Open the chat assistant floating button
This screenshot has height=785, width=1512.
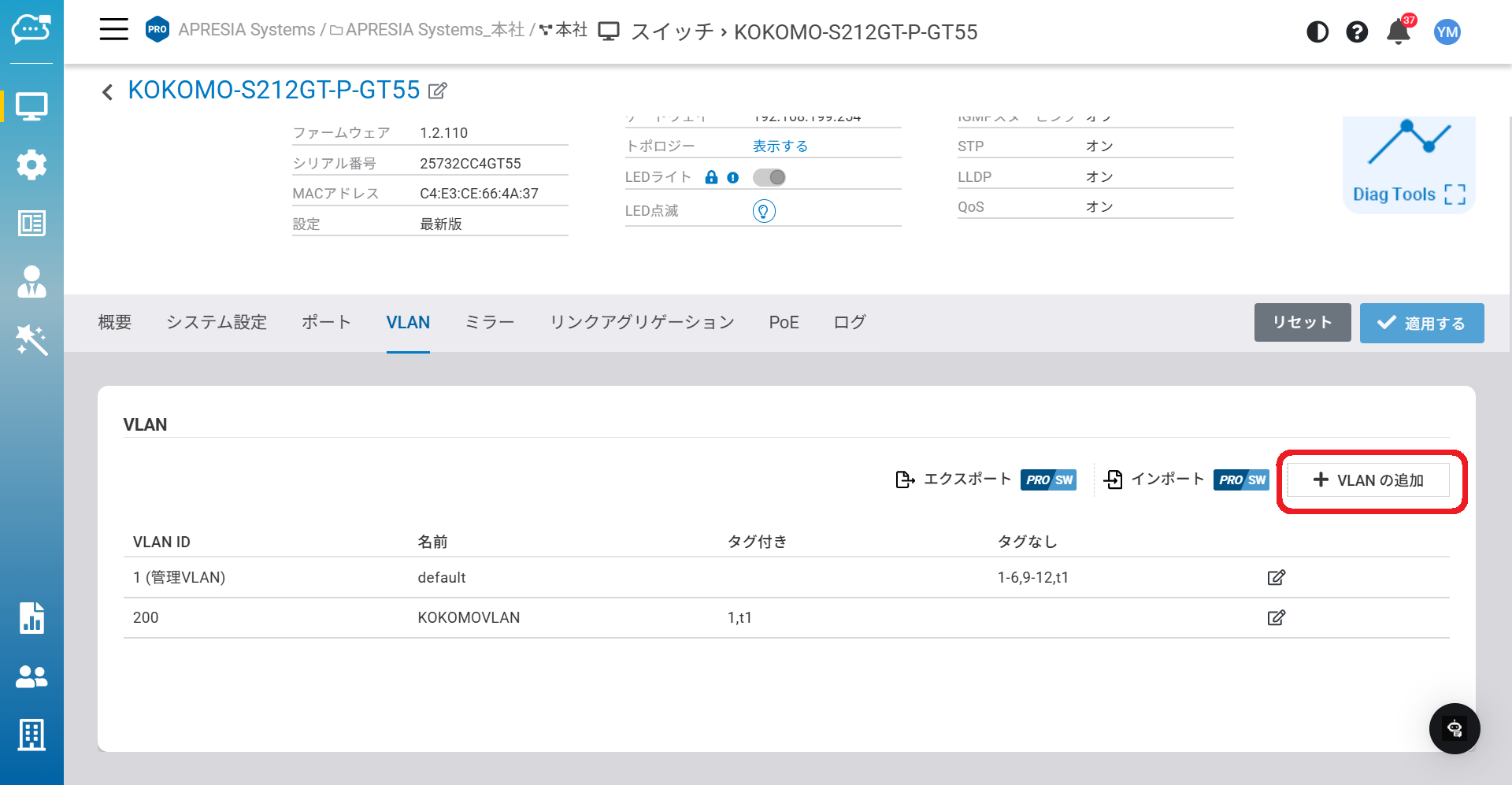[x=1454, y=728]
